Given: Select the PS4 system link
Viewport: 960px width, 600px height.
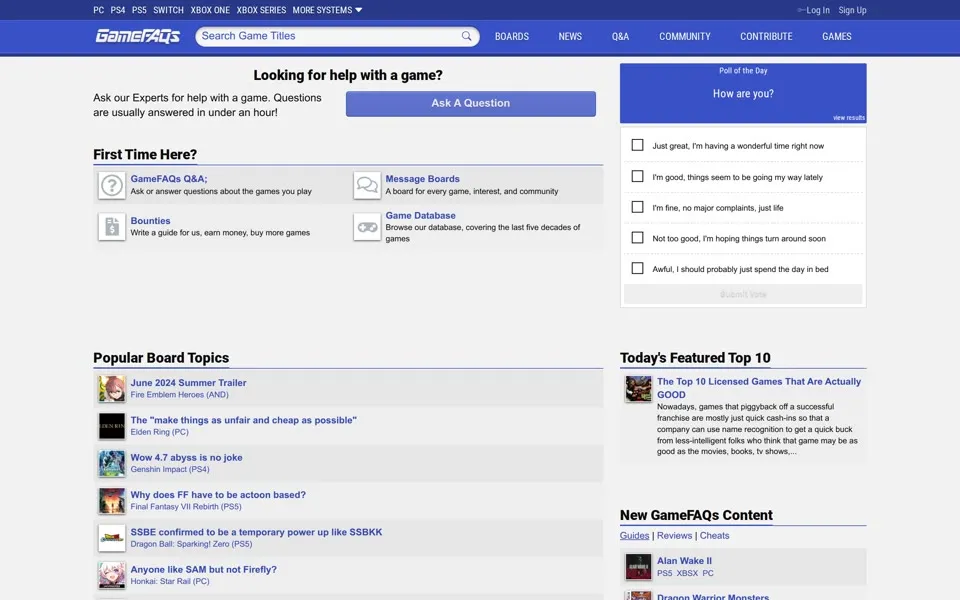Looking at the screenshot, I should pyautogui.click(x=118, y=10).
